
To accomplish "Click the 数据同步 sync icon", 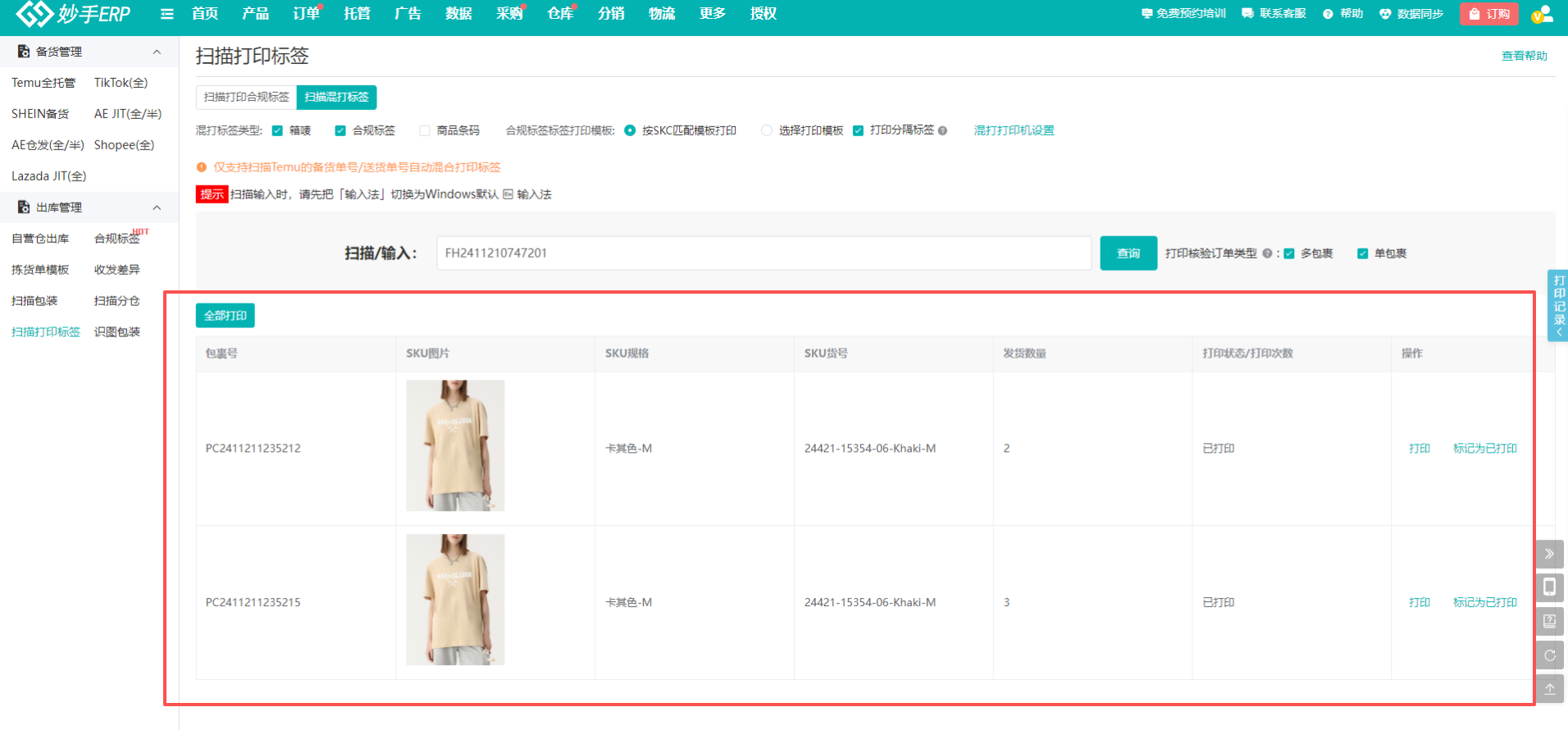I will click(1385, 14).
